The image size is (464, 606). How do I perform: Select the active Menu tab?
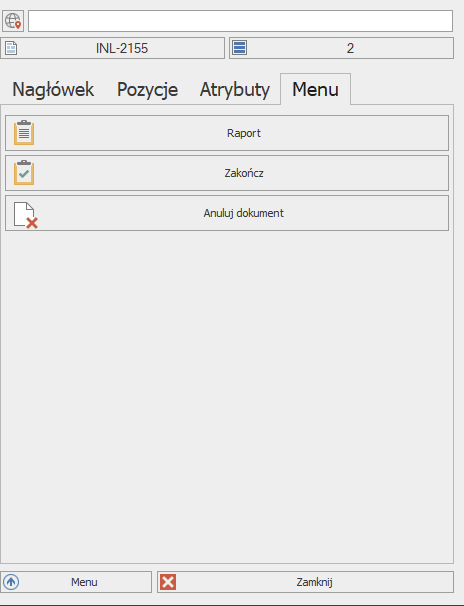(x=315, y=89)
